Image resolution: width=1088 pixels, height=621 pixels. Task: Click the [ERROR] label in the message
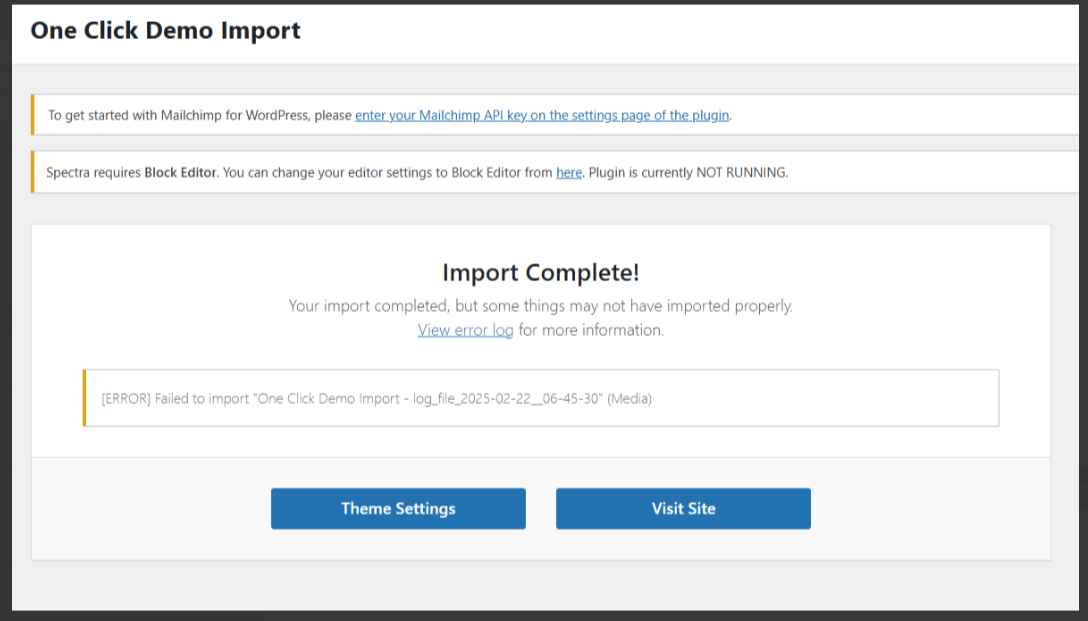pyautogui.click(x=126, y=399)
